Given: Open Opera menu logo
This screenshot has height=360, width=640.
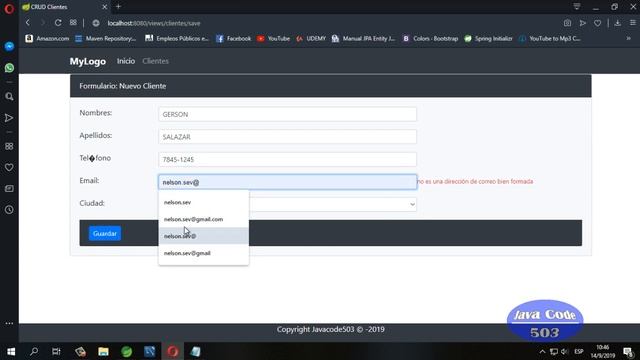Looking at the screenshot, I should pyautogui.click(x=9, y=9).
